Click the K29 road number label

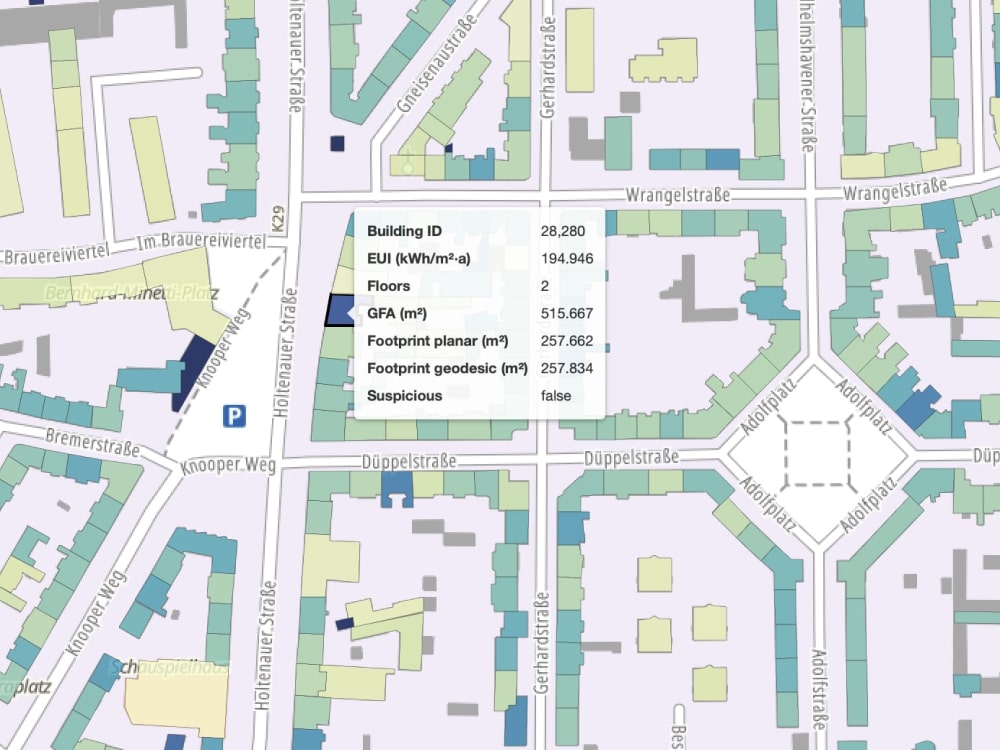pos(278,219)
